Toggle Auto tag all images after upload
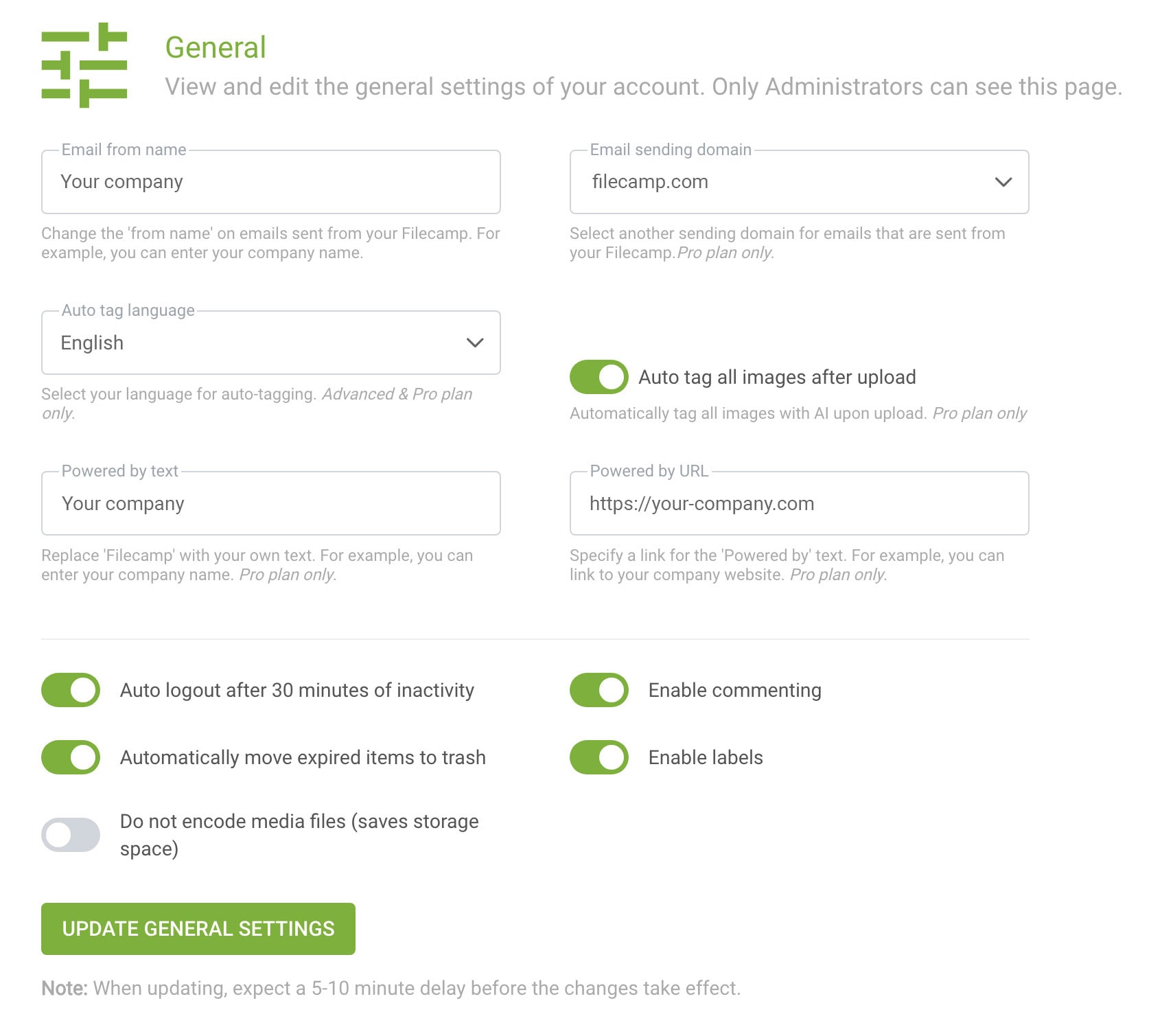Viewport: 1162px width, 1036px height. click(x=599, y=377)
